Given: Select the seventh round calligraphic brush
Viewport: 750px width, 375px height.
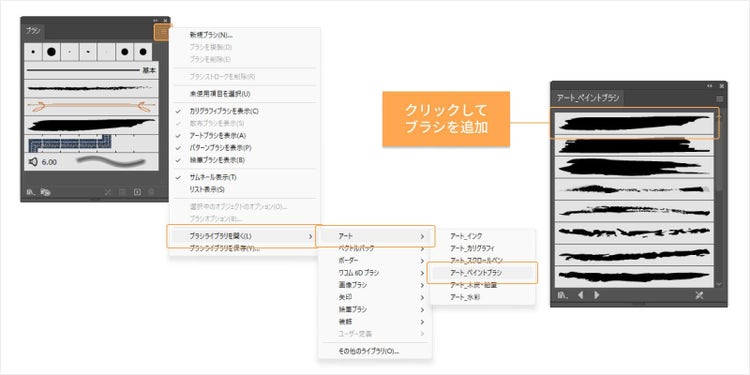Looking at the screenshot, I should pyautogui.click(x=143, y=52).
